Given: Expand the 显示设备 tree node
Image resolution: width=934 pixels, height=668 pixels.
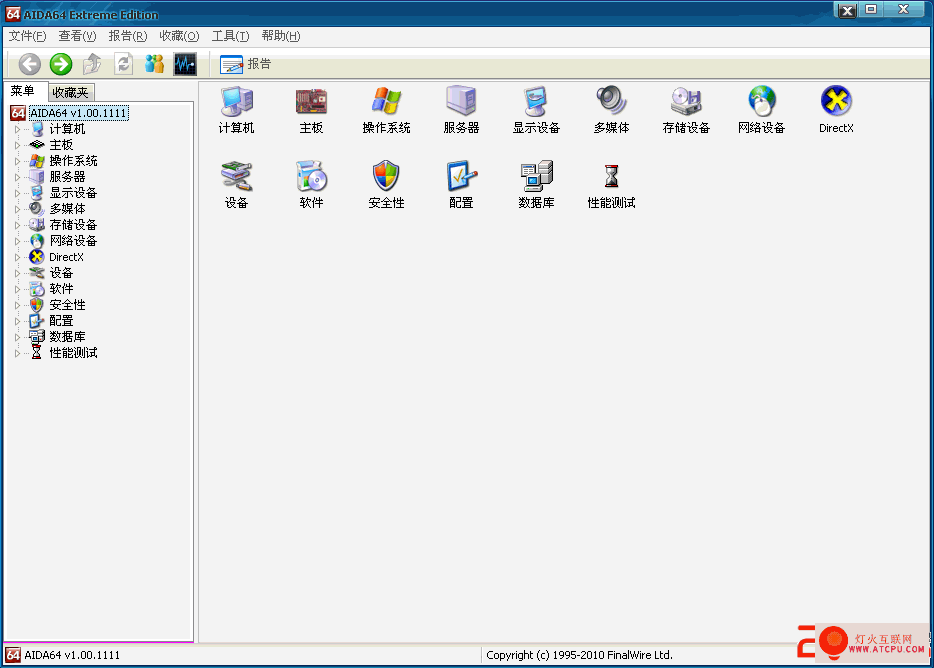Looking at the screenshot, I should coord(17,193).
